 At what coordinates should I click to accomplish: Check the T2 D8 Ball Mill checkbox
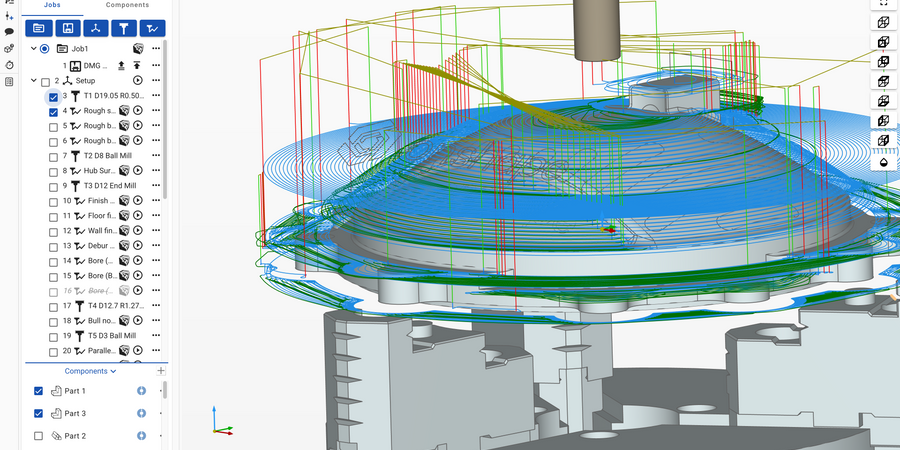point(53,156)
